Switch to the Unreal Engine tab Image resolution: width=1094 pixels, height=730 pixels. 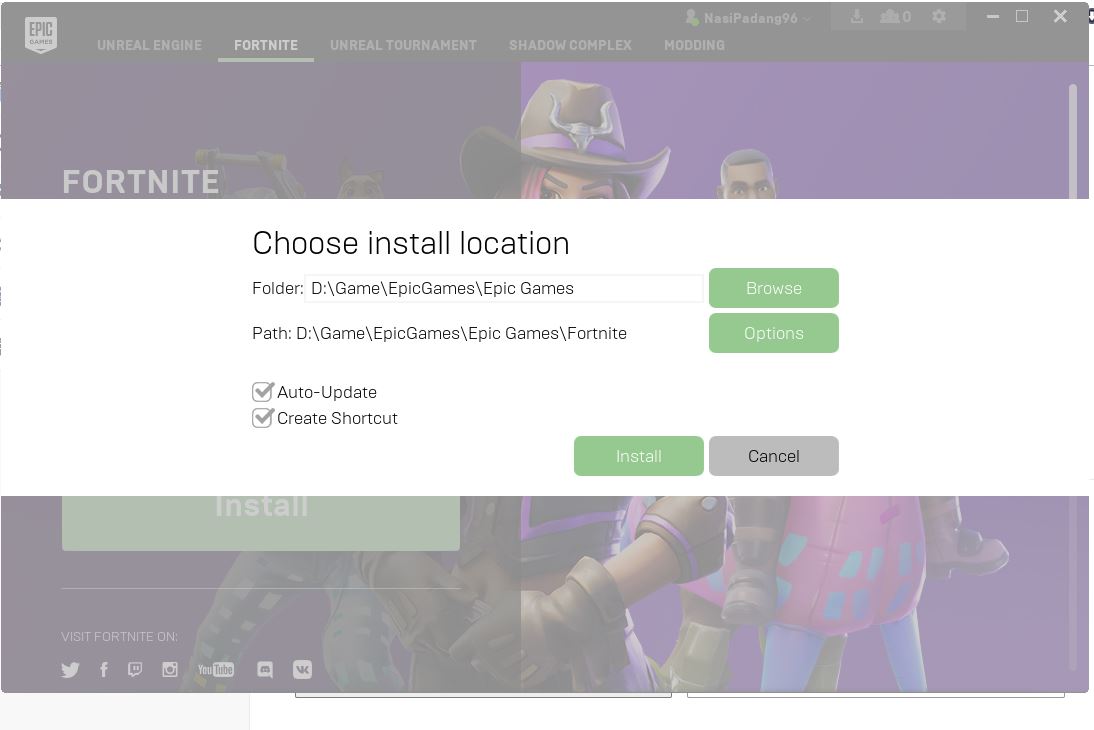pyautogui.click(x=149, y=45)
